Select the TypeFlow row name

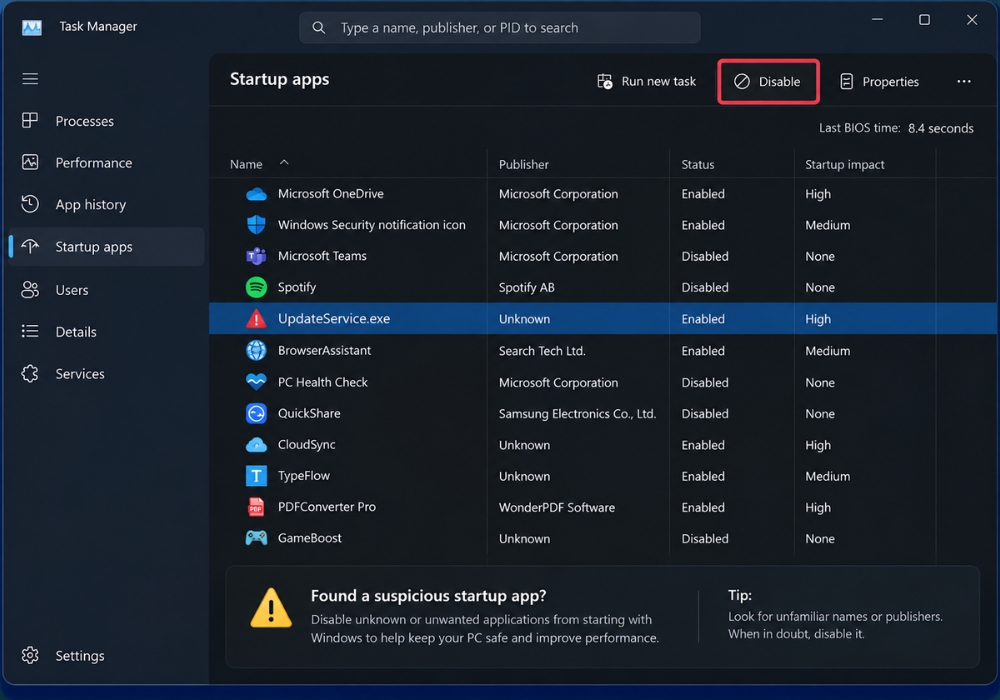[x=304, y=476]
